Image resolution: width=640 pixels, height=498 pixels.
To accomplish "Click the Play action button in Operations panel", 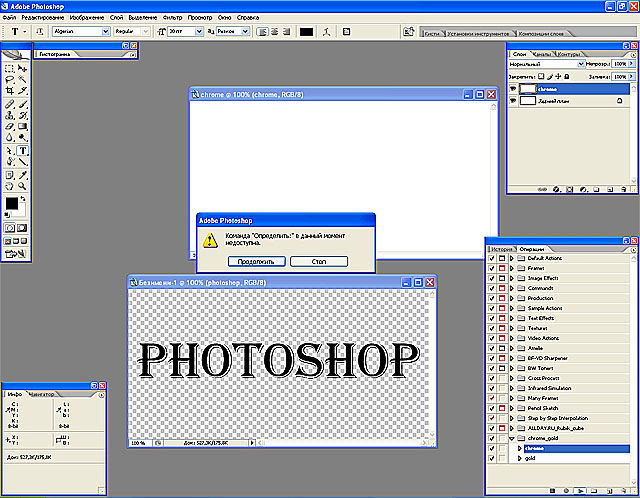I will click(x=582, y=491).
